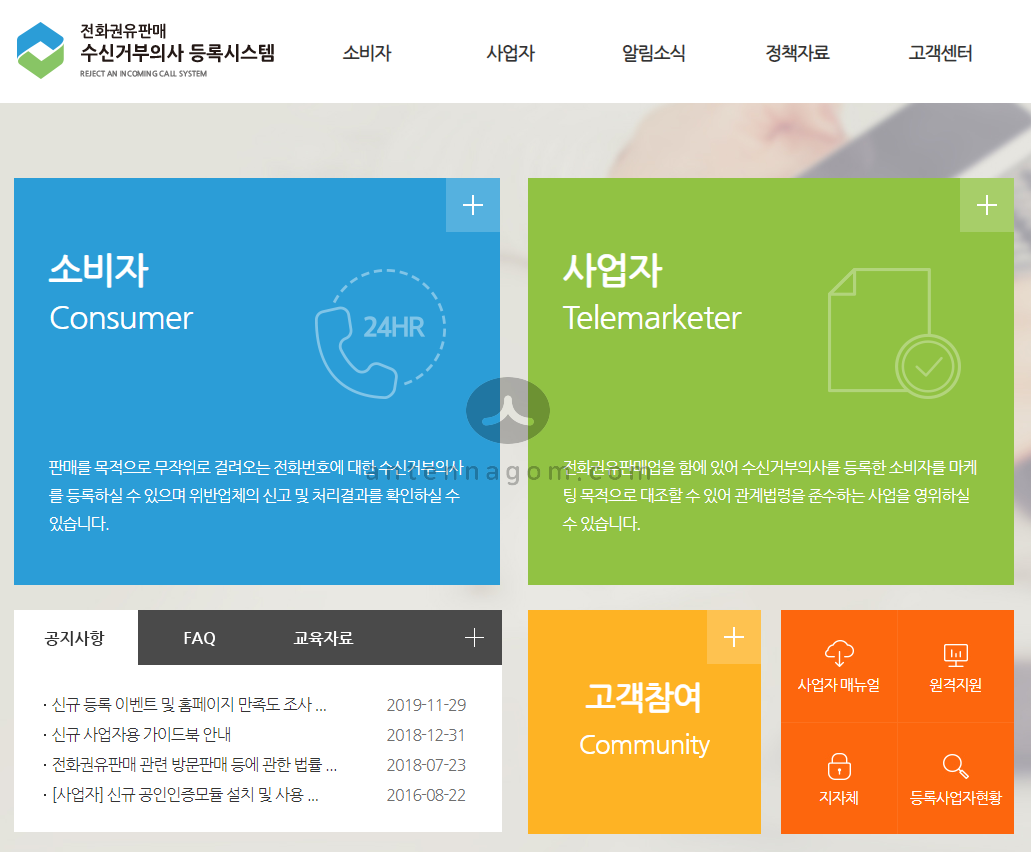Image resolution: width=1031 pixels, height=852 pixels.
Task: Click the date 2016-08-22
Action: click(426, 795)
